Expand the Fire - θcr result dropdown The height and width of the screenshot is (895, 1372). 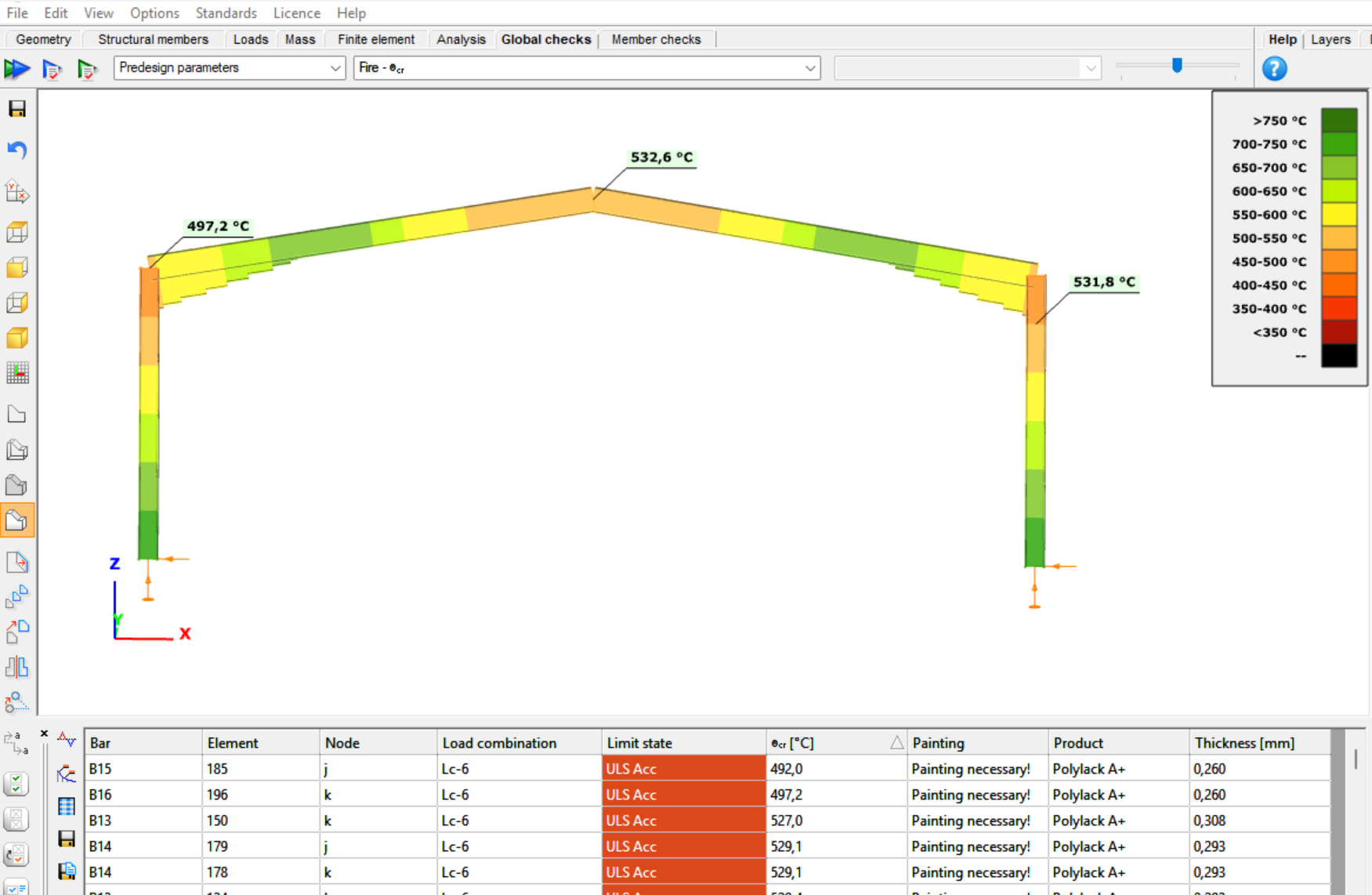point(586,68)
